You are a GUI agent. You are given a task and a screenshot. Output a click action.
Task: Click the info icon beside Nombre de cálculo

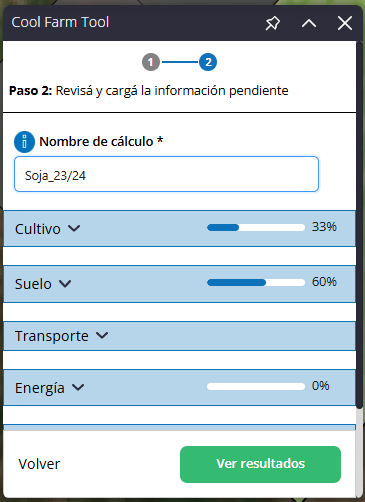pyautogui.click(x=24, y=142)
